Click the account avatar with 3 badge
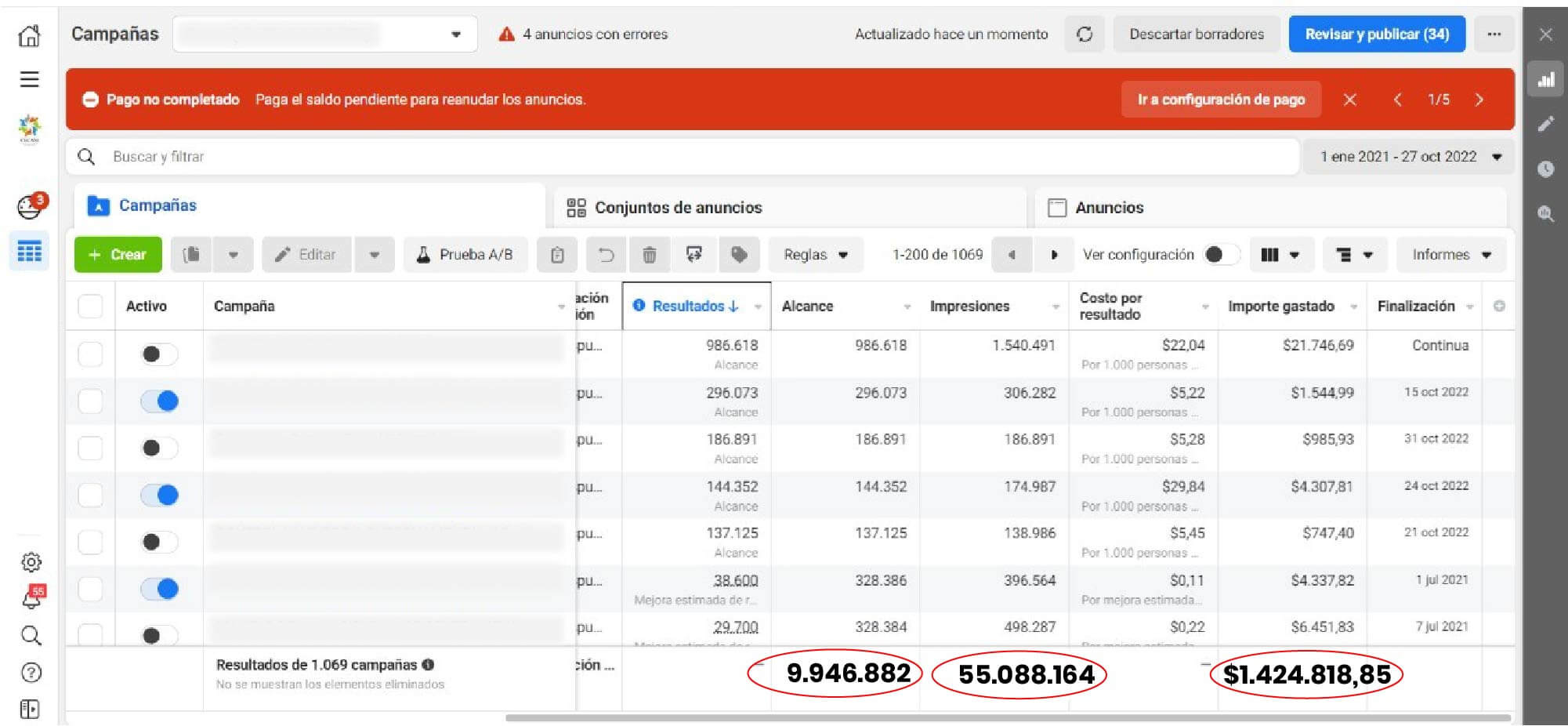Image resolution: width=1568 pixels, height=726 pixels. coord(31,206)
